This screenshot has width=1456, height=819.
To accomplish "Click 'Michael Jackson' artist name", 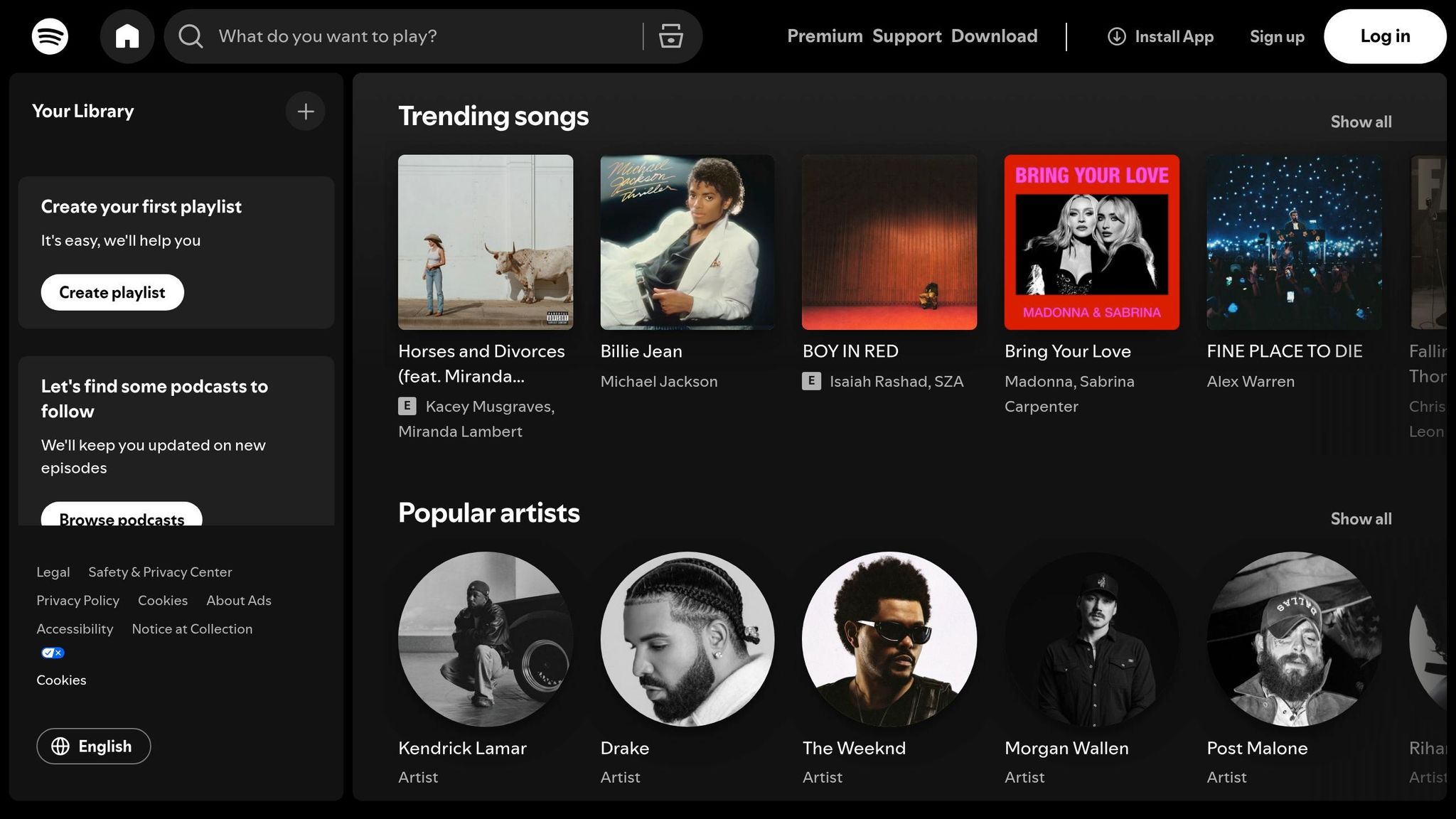I will (x=659, y=381).
